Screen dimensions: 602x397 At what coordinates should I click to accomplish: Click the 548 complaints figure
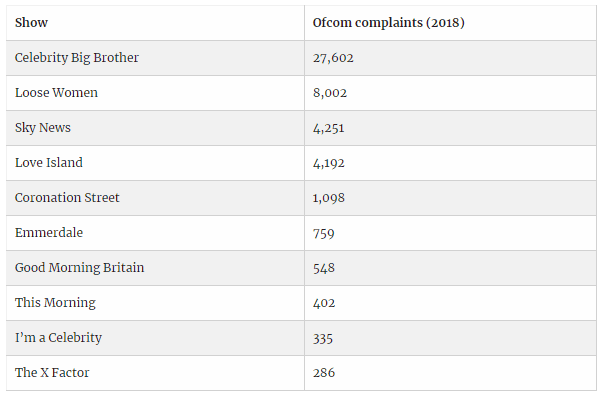click(x=324, y=268)
